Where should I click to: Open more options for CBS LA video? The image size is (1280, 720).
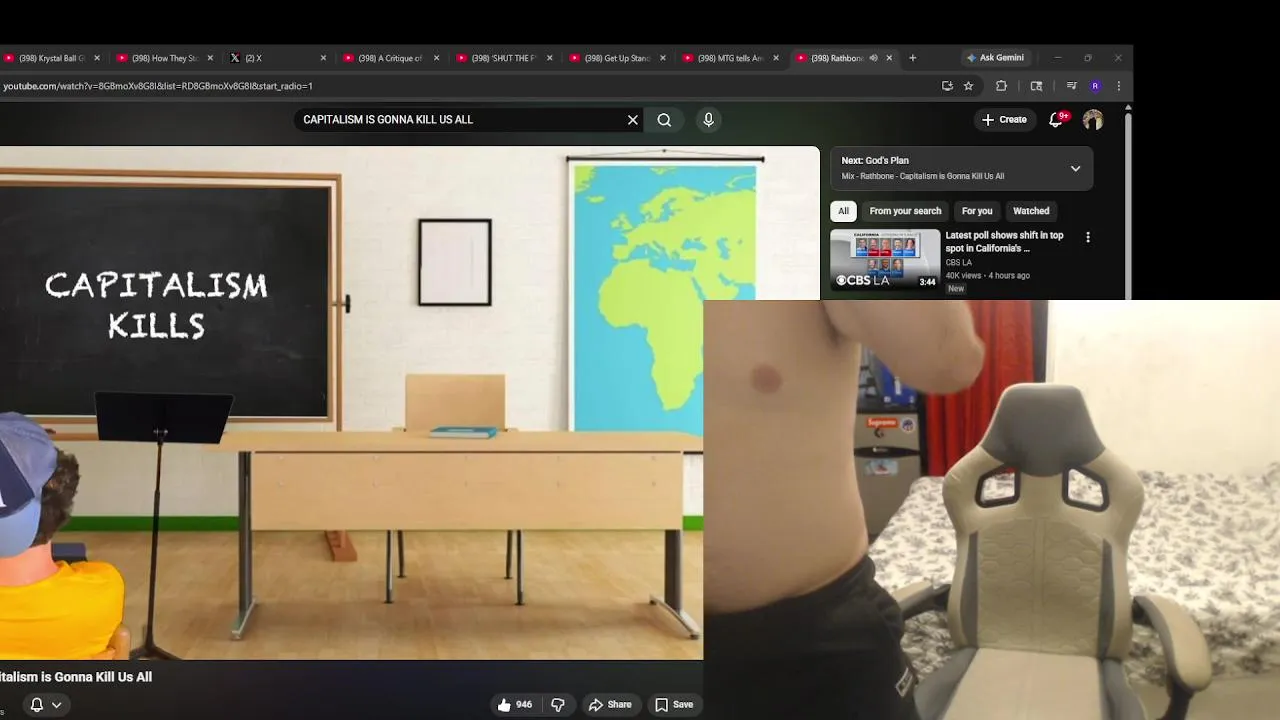(x=1088, y=238)
